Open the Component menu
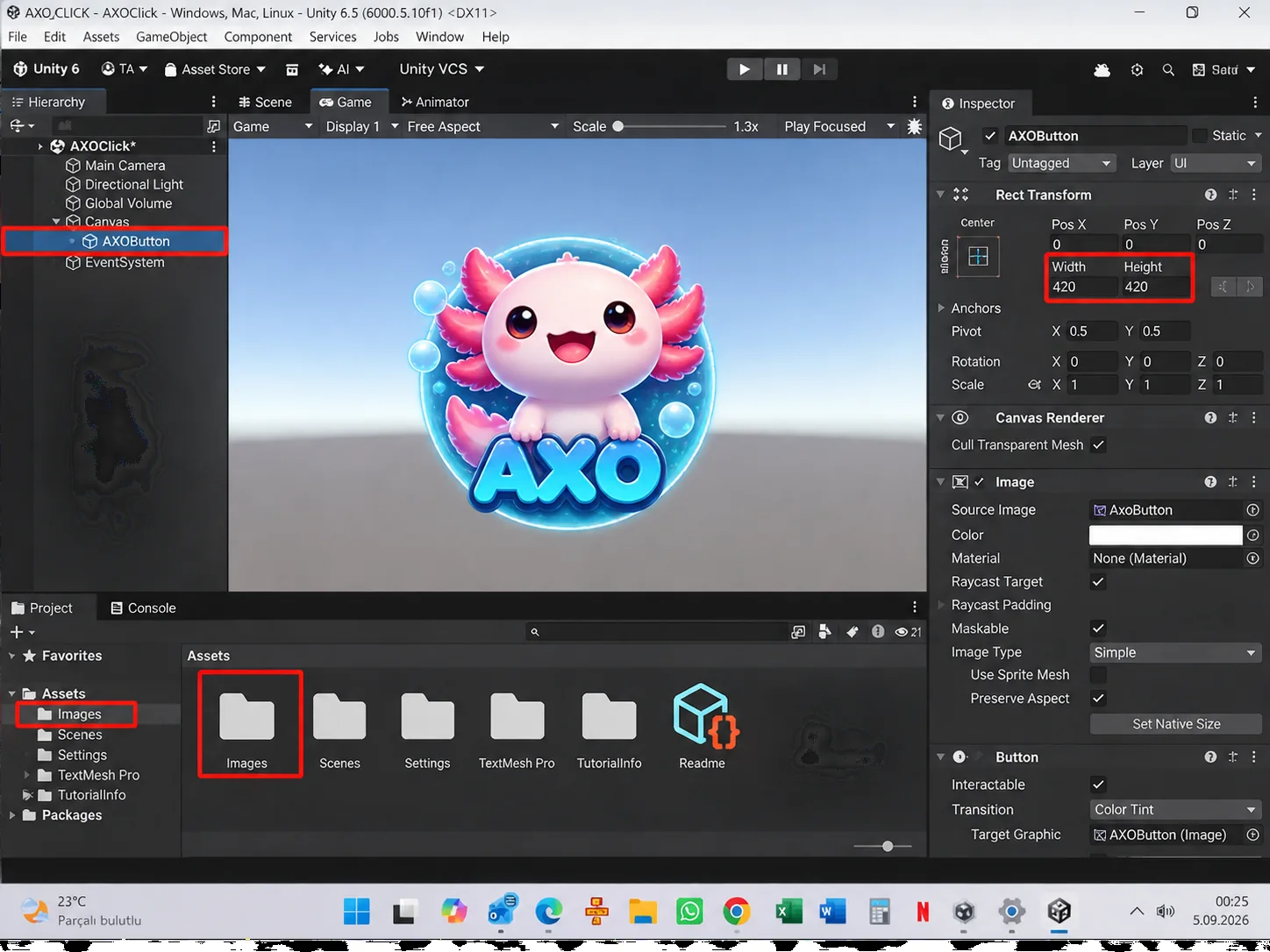 tap(258, 37)
